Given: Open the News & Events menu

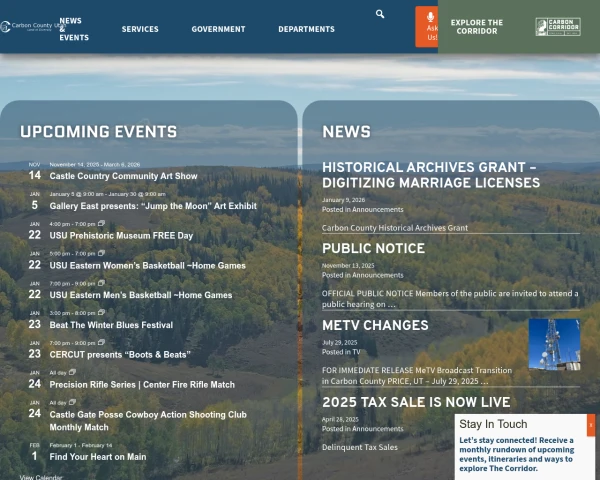Looking at the screenshot, I should (x=73, y=29).
